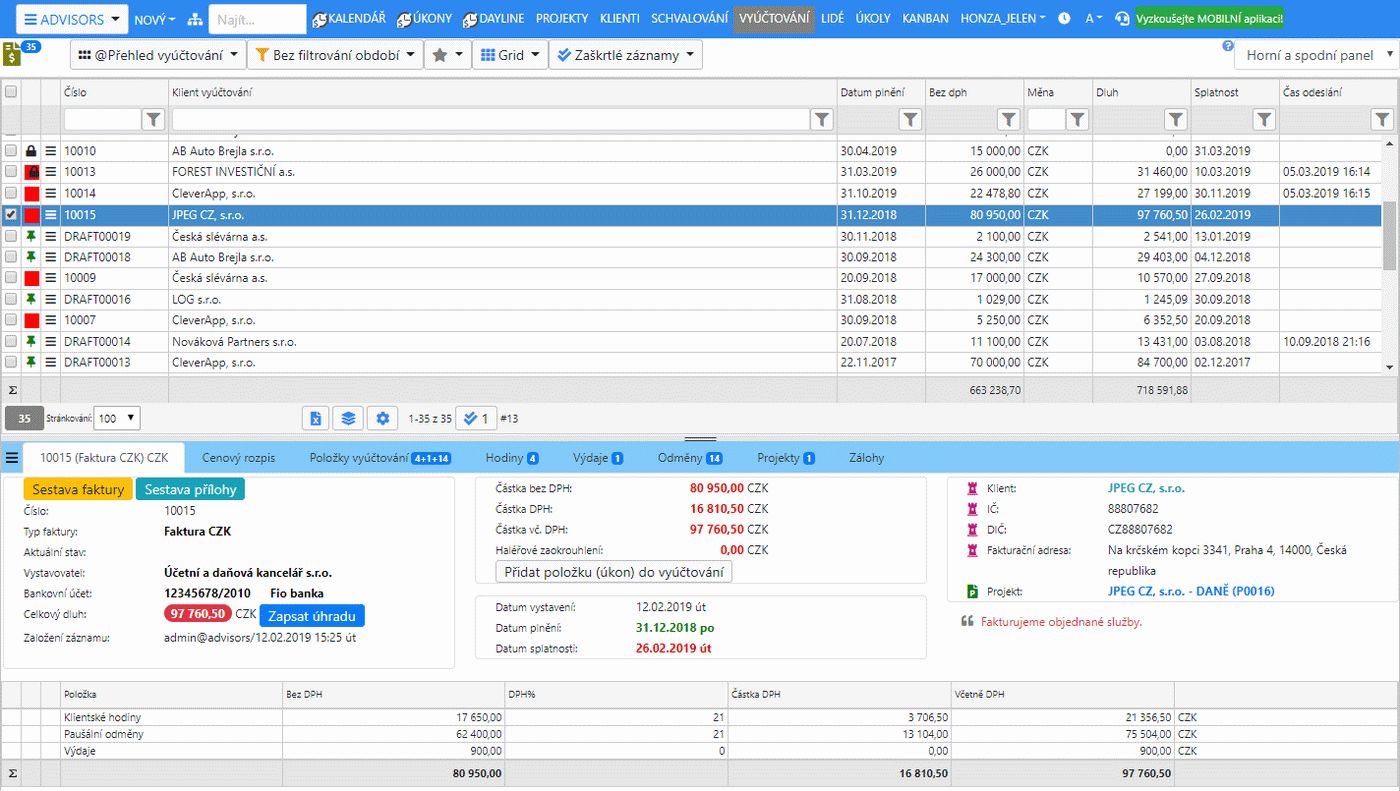Switch to the Zálohy tab
The image size is (1400, 791).
click(x=866, y=458)
